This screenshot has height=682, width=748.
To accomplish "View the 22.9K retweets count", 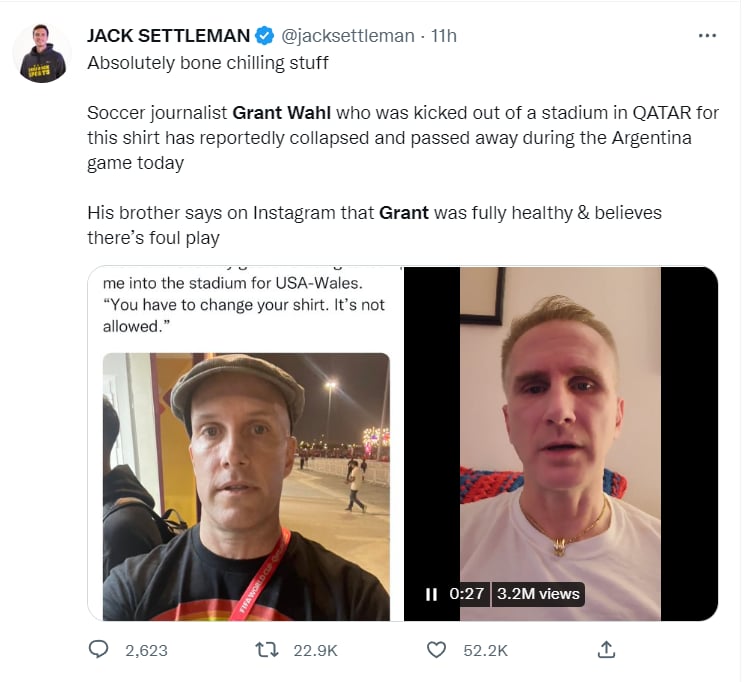I will tap(315, 651).
